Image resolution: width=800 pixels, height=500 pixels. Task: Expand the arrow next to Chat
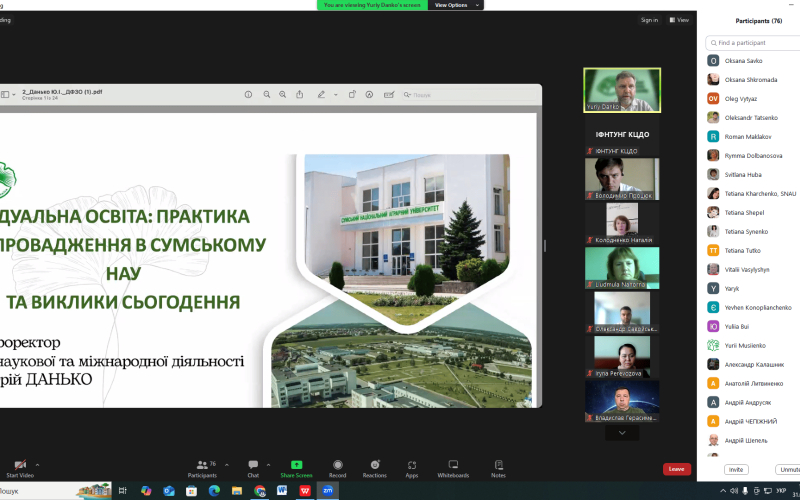(x=268, y=465)
